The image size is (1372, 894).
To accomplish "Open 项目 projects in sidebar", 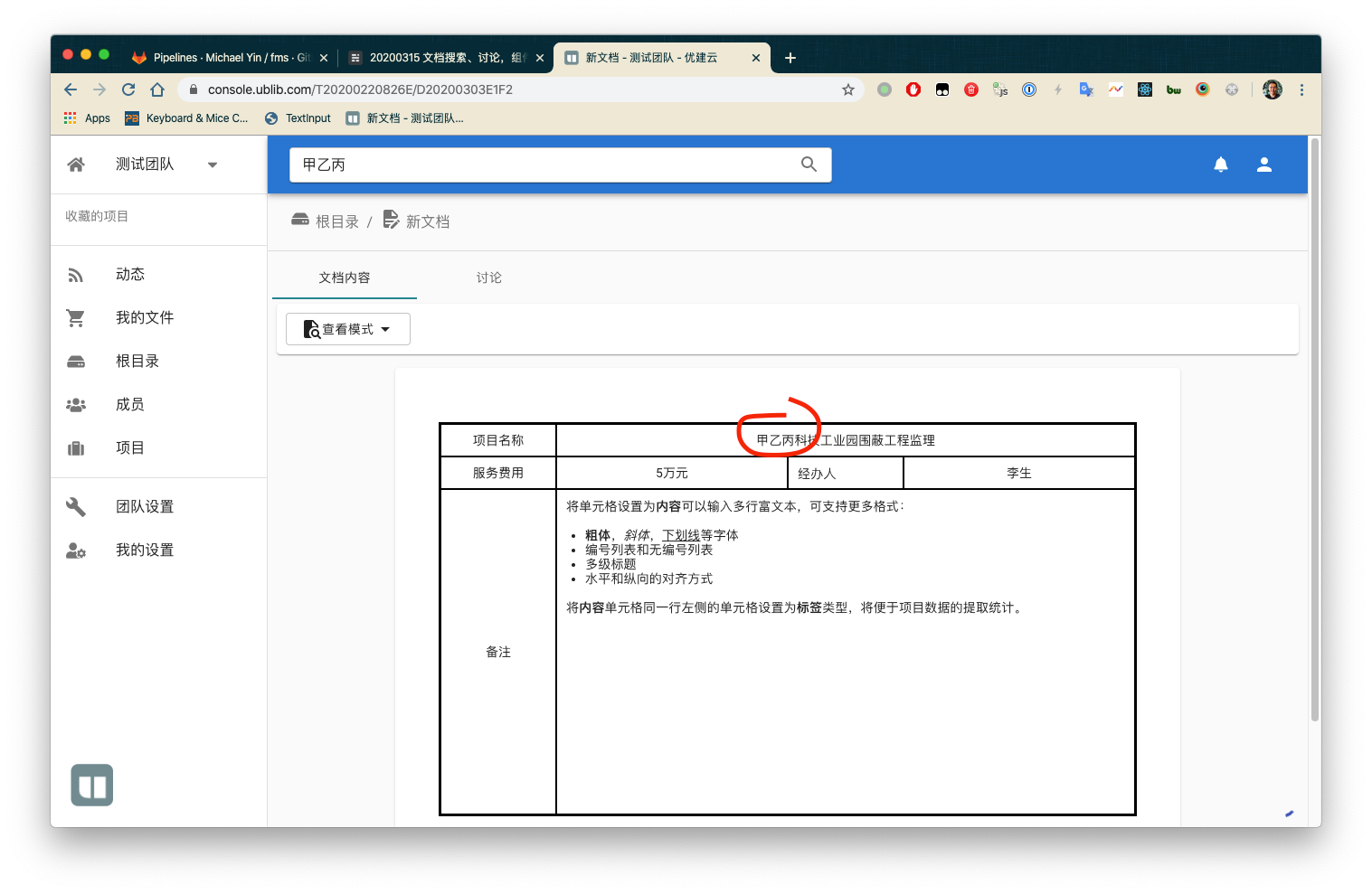I will 130,448.
